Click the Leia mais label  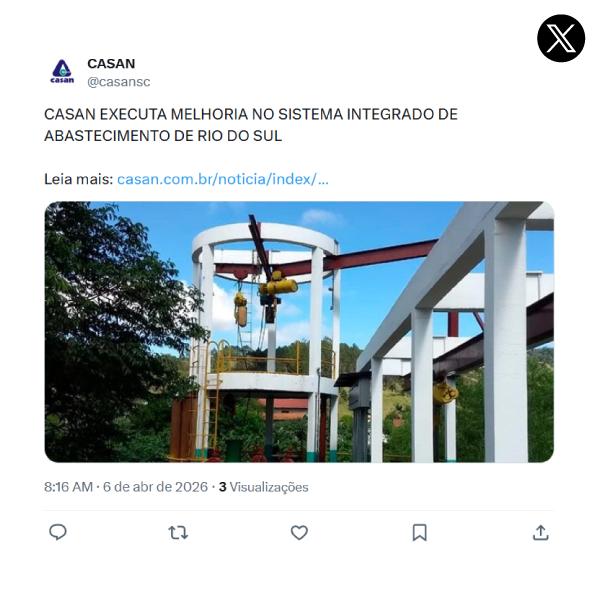pyautogui.click(x=78, y=179)
